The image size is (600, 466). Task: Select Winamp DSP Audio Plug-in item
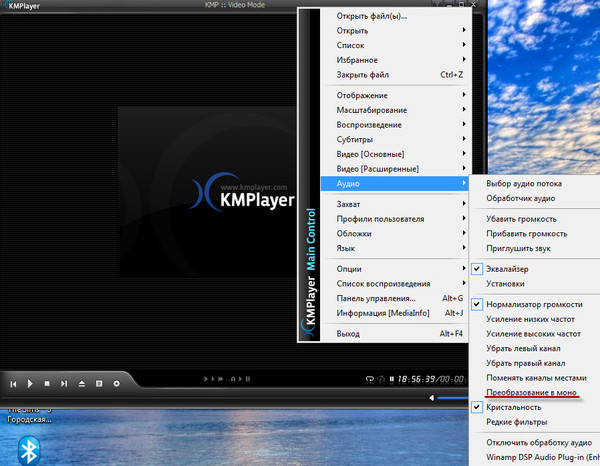(x=535, y=457)
